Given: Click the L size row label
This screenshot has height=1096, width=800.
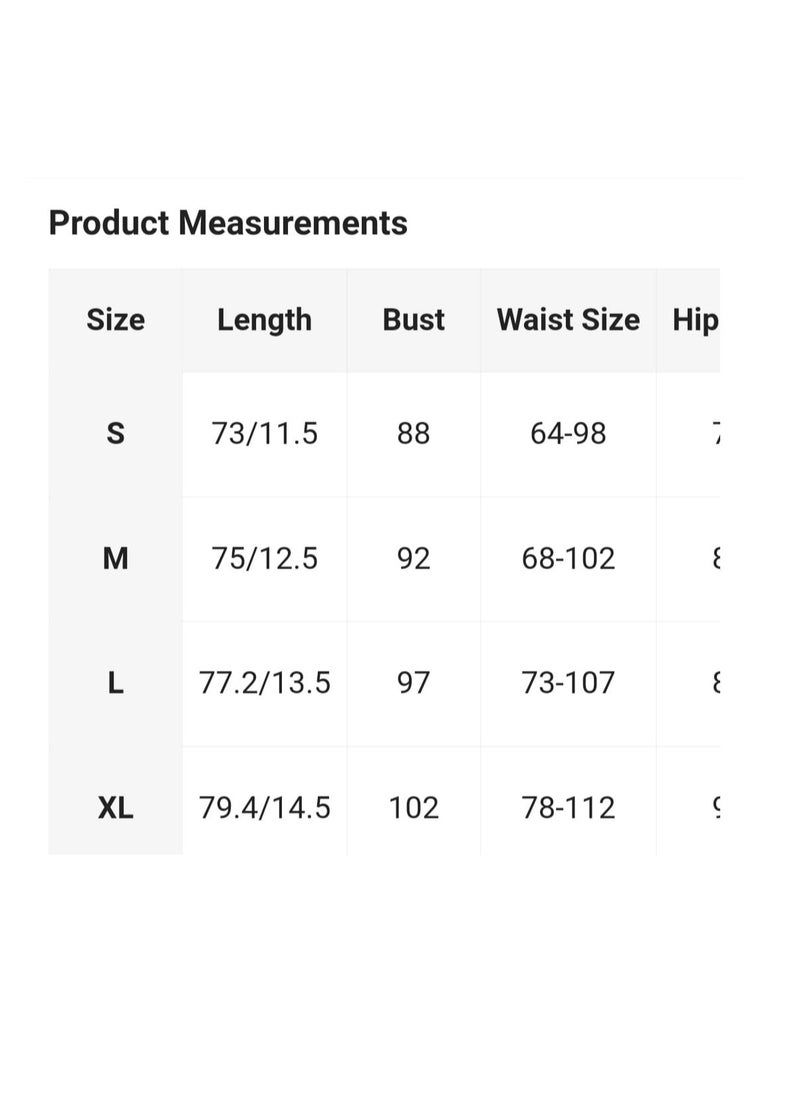Looking at the screenshot, I should 115,683.
